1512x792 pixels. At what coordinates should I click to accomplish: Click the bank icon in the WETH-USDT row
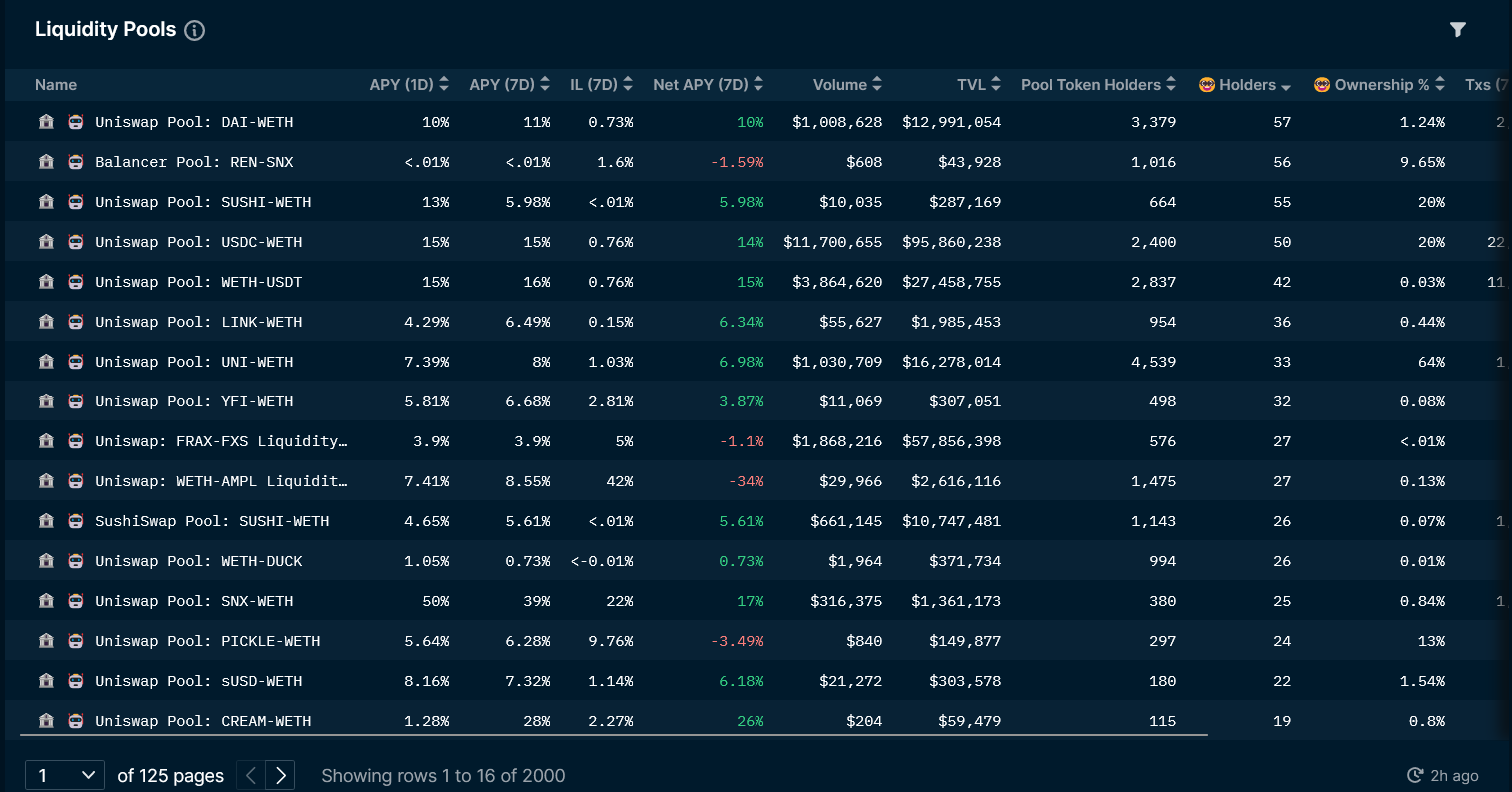(46, 282)
